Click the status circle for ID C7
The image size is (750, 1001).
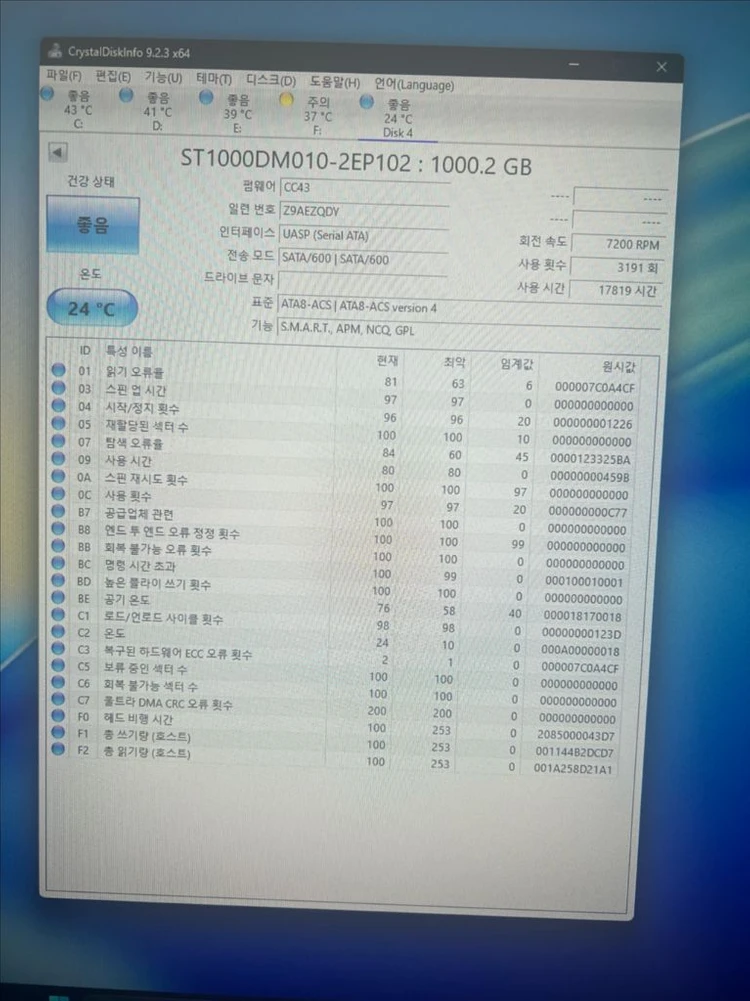tap(58, 699)
